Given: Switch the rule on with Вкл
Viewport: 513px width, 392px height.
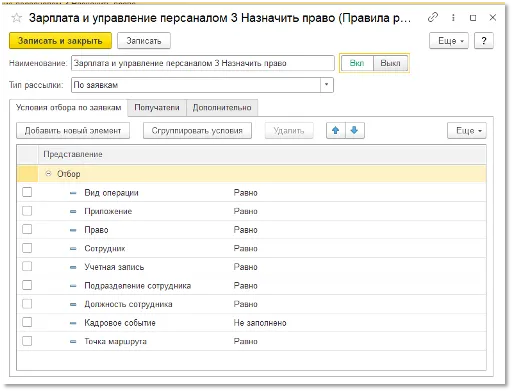Looking at the screenshot, I should tap(357, 63).
